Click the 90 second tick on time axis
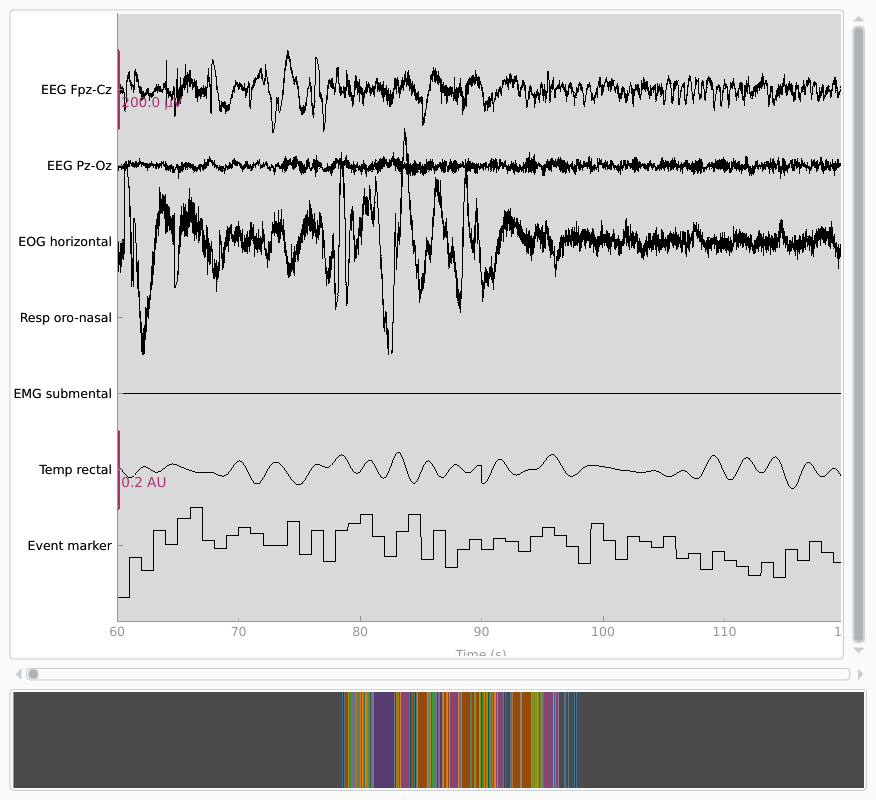The width and height of the screenshot is (876, 800). pos(481,632)
